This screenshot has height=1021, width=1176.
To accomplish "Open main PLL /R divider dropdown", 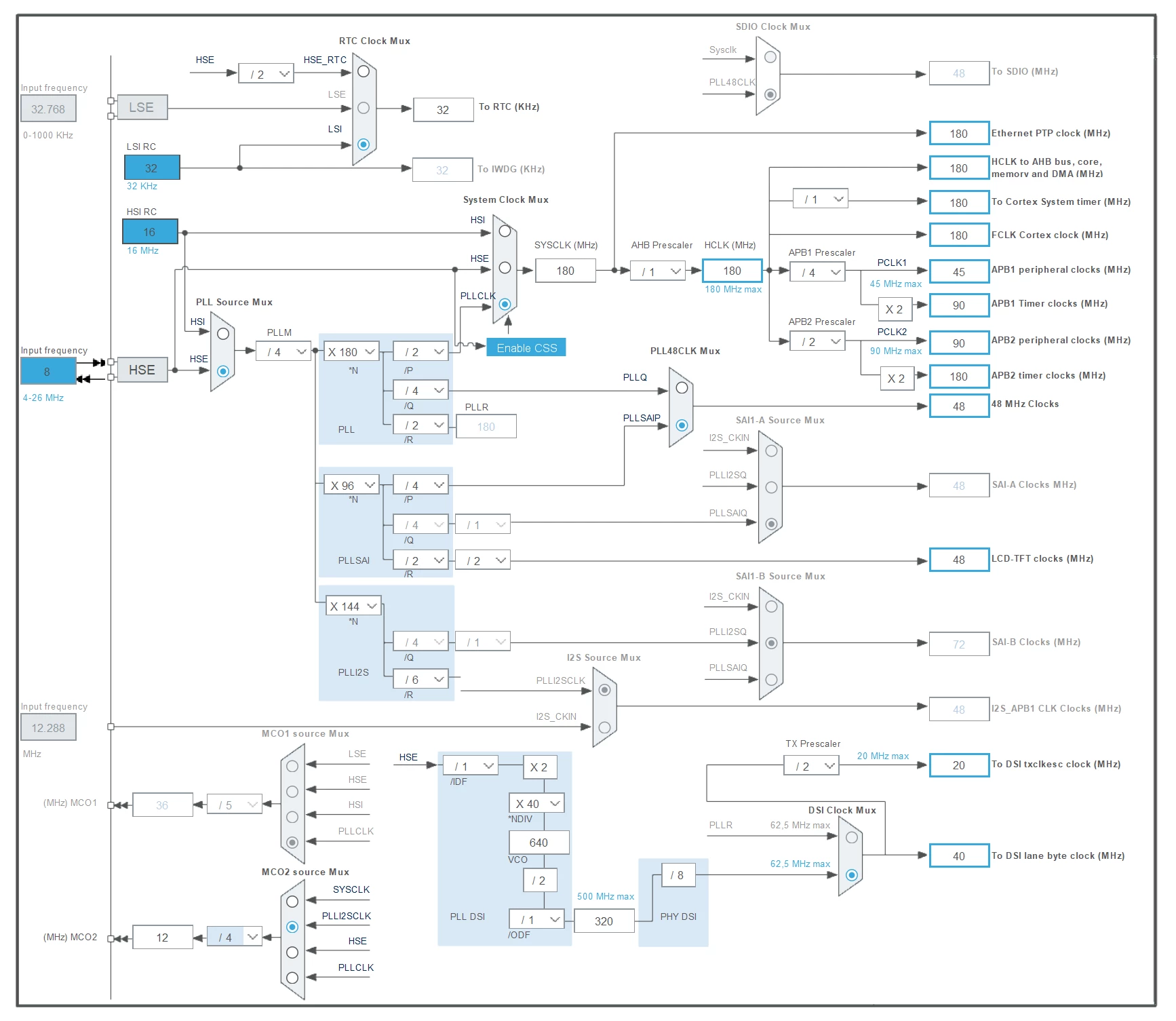I will tap(421, 425).
